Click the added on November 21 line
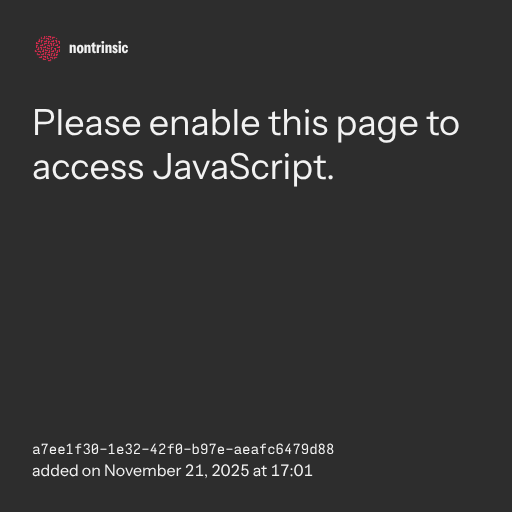This screenshot has width=512, height=512. click(x=172, y=471)
